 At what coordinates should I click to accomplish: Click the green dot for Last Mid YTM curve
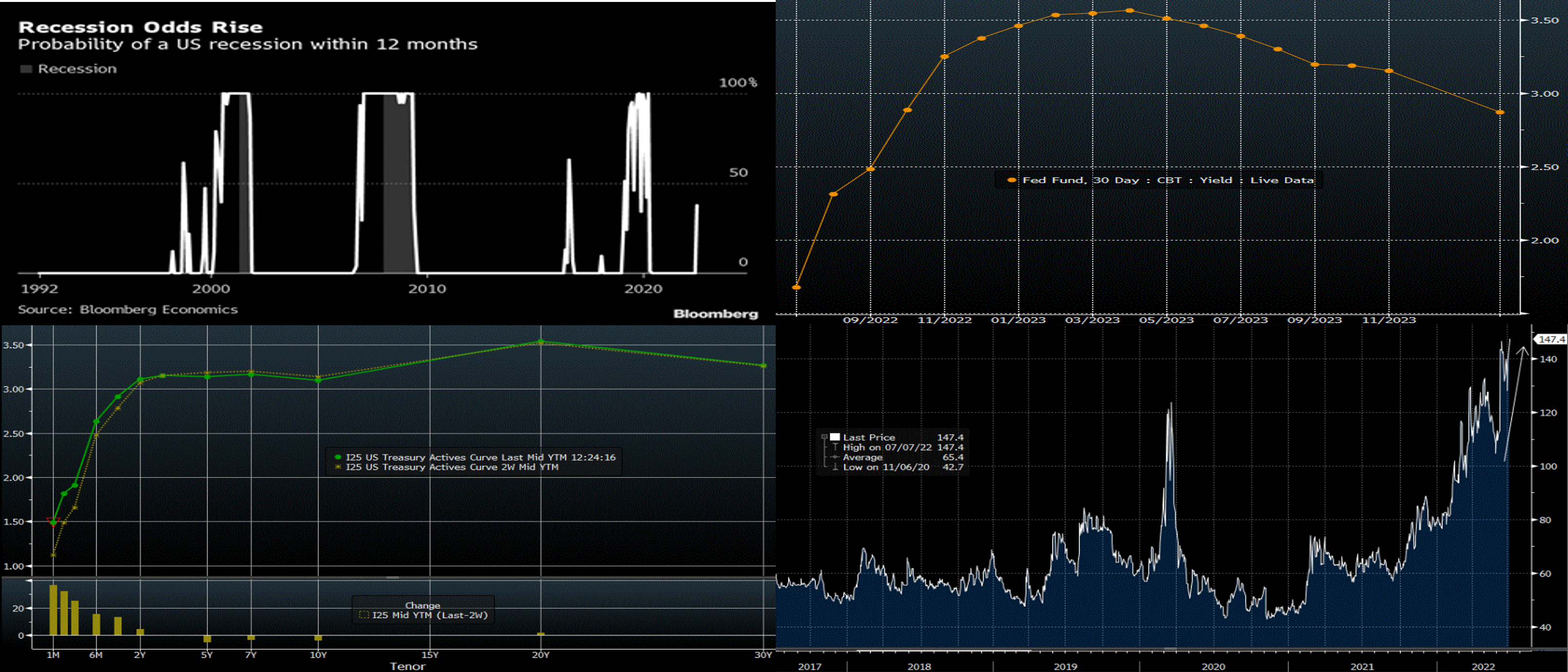338,457
